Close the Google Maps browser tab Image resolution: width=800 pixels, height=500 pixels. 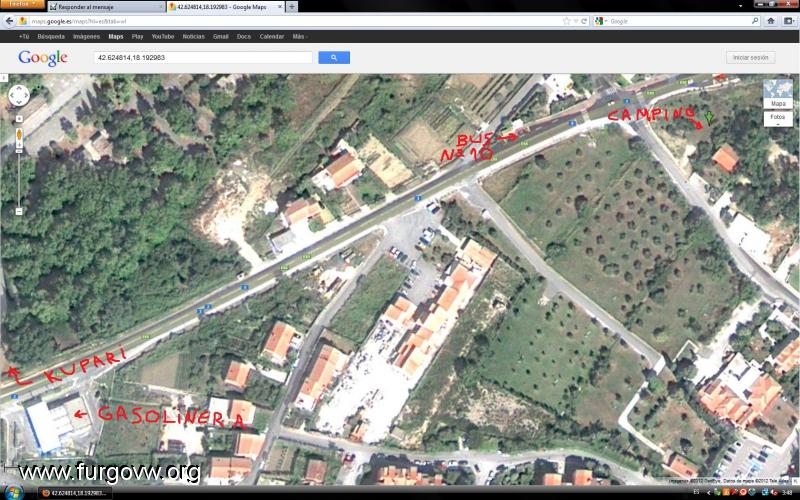(279, 7)
